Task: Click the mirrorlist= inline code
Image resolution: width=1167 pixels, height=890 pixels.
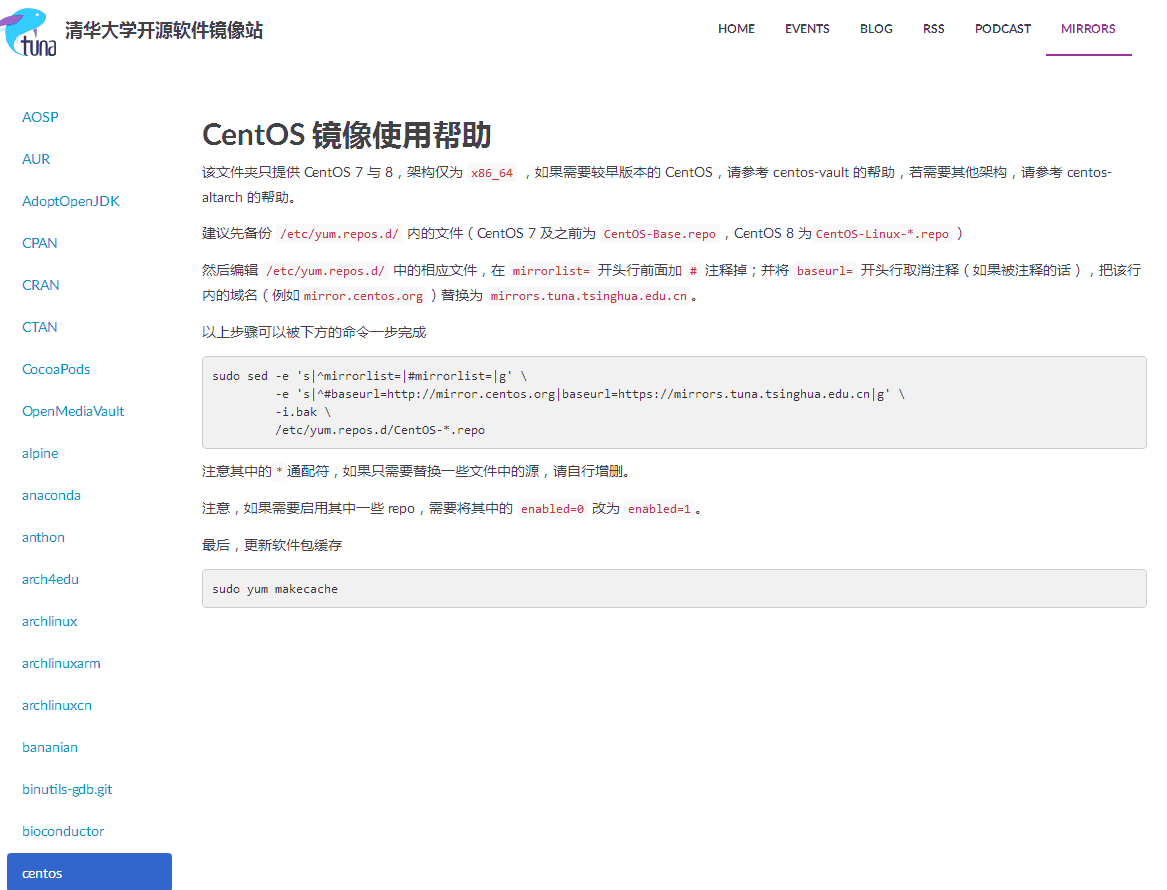Action: point(551,271)
